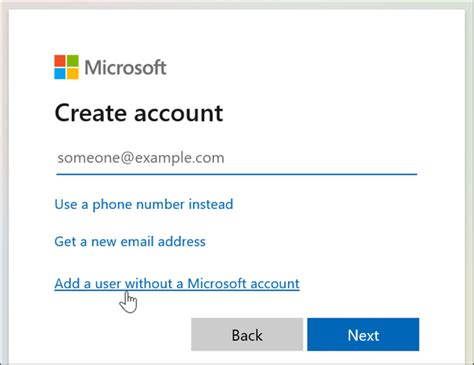474x365 pixels.
Task: Click the gray Back button
Action: pos(247,335)
